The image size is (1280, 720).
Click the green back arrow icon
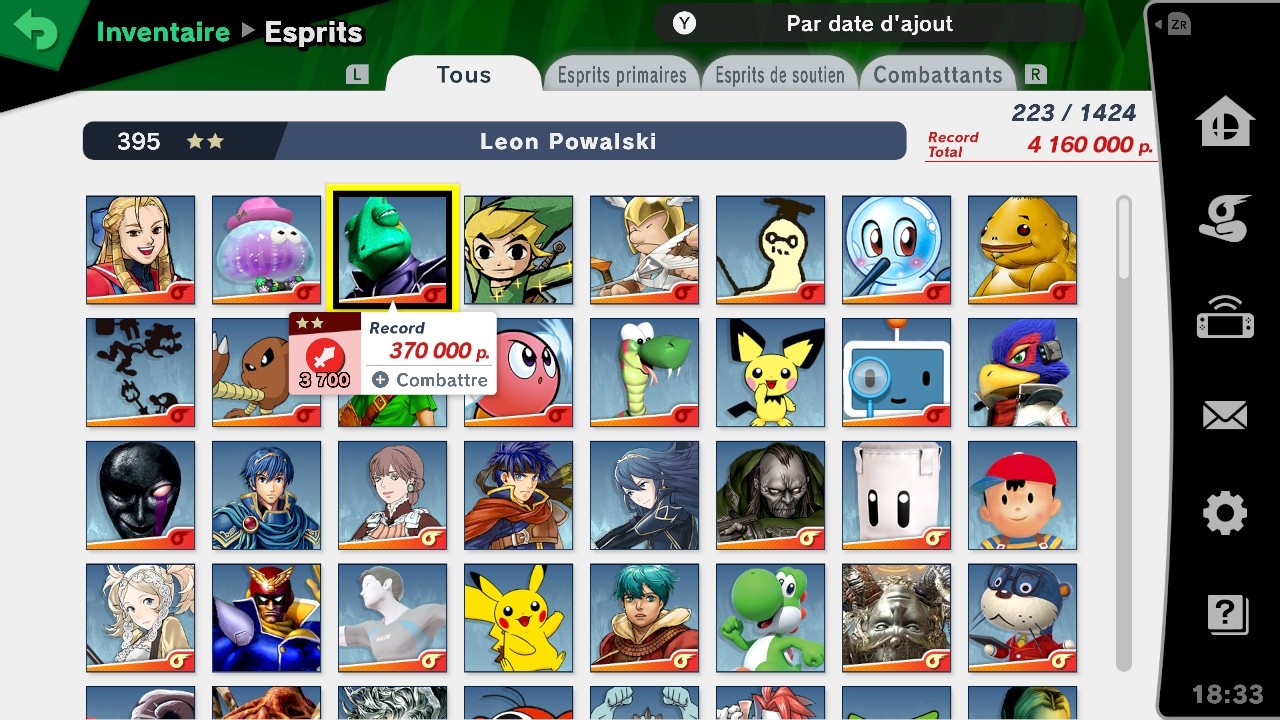[x=35, y=31]
